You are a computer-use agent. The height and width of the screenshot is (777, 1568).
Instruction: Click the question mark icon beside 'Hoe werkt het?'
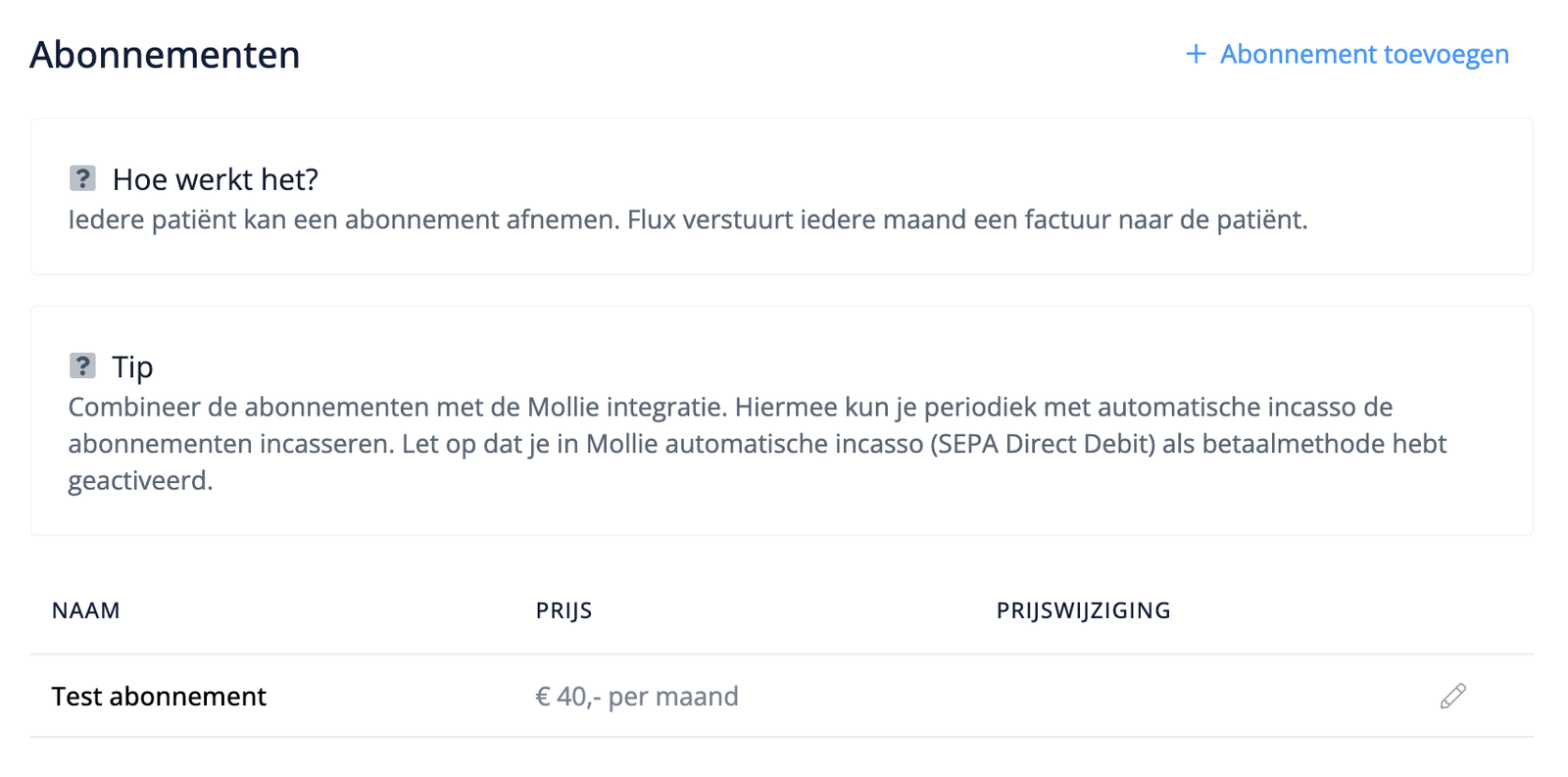tap(83, 177)
